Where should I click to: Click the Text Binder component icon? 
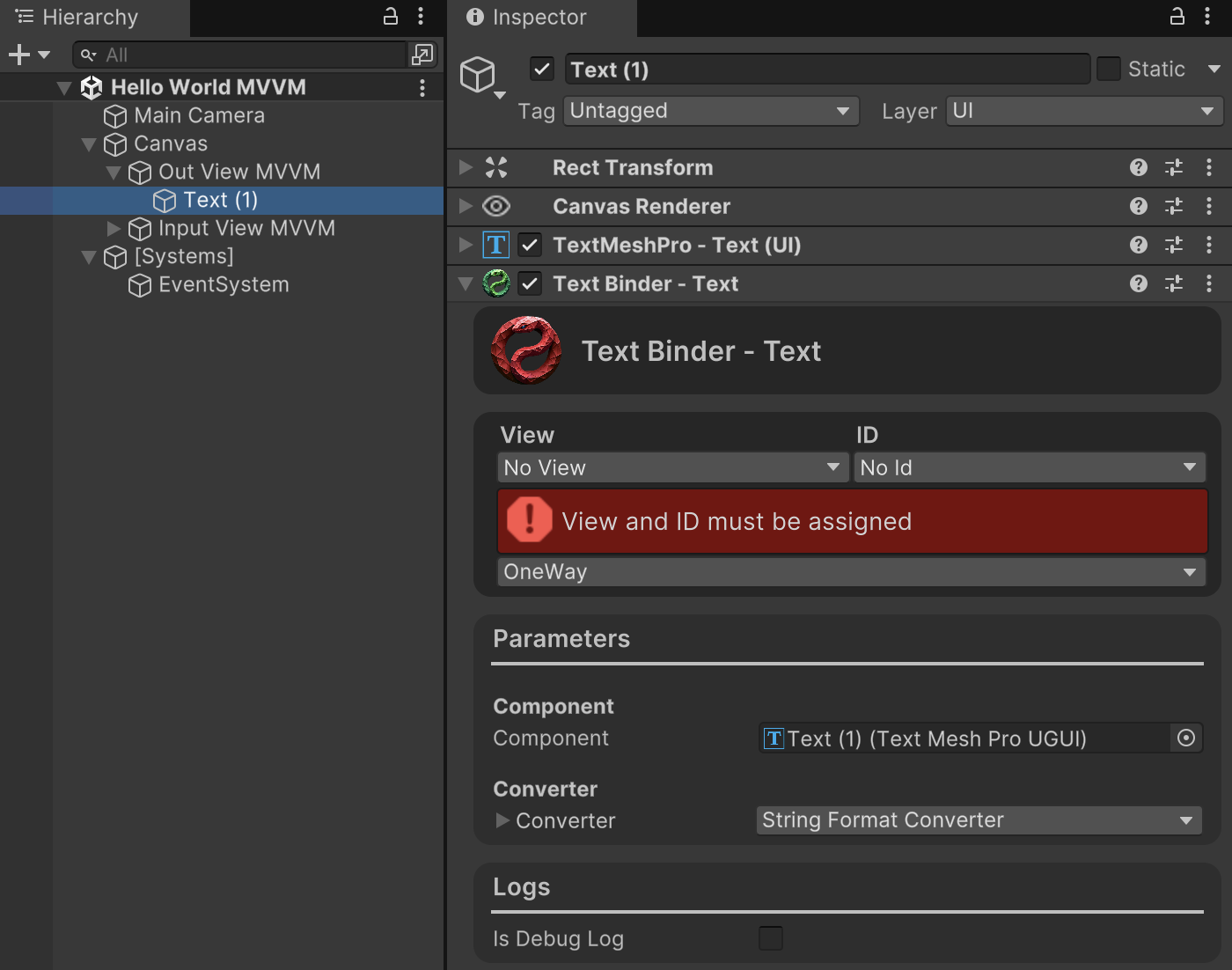click(x=497, y=283)
